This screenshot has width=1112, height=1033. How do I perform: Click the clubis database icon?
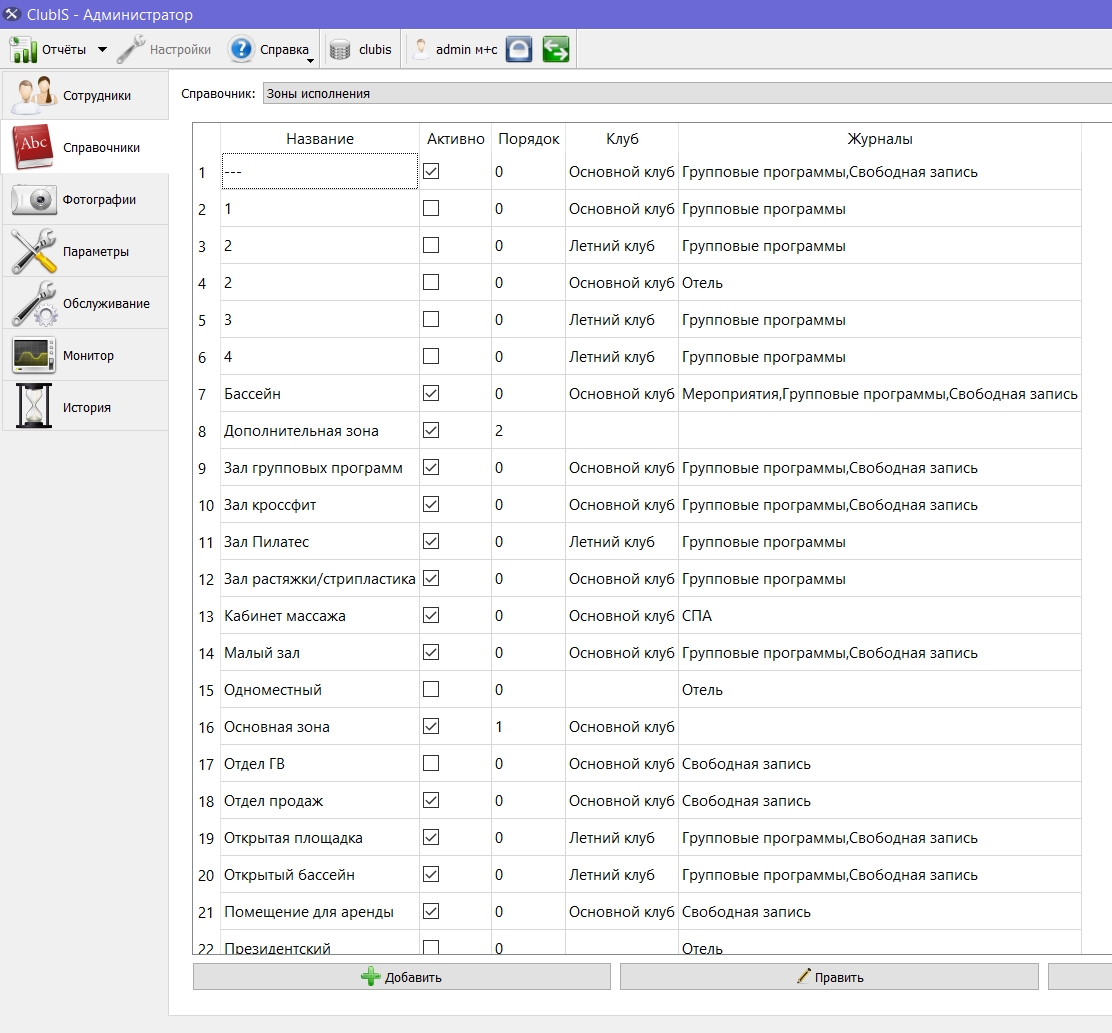coord(340,50)
